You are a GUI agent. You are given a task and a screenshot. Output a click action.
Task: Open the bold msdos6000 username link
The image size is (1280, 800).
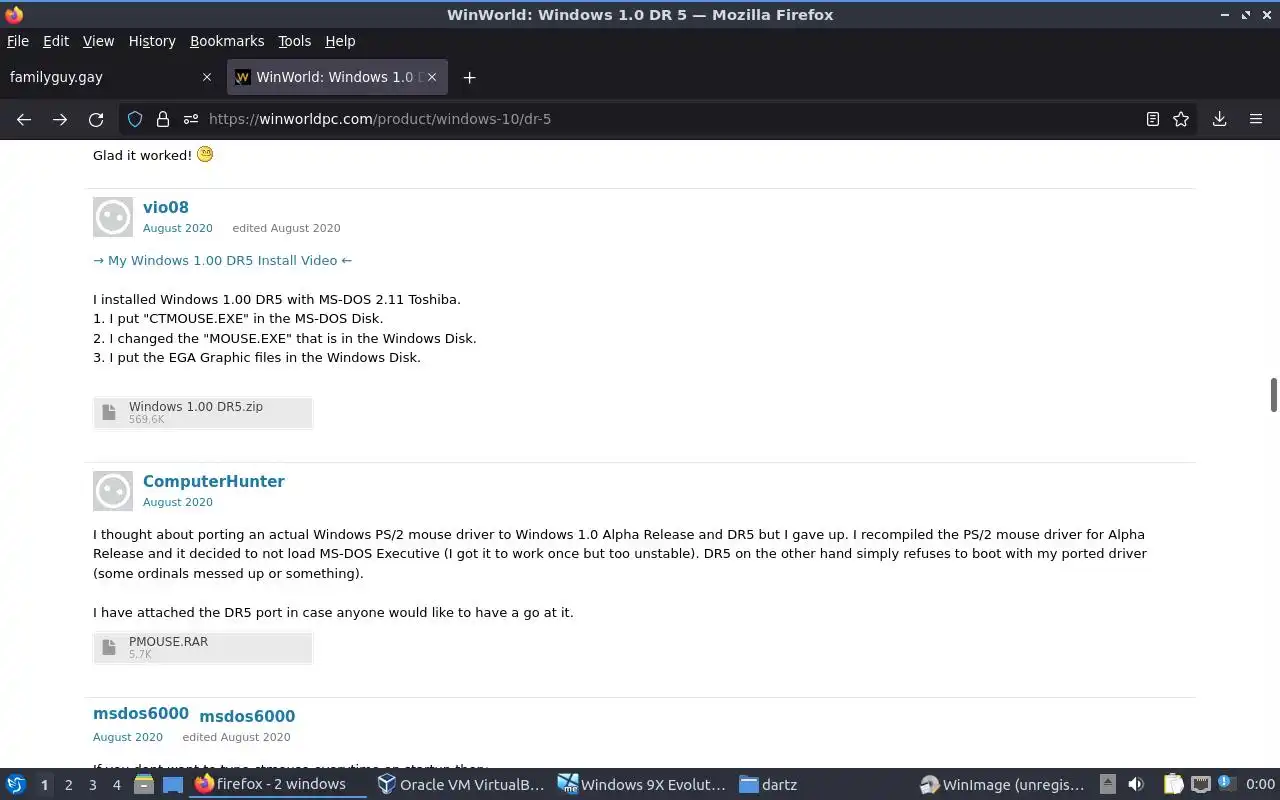pos(247,716)
